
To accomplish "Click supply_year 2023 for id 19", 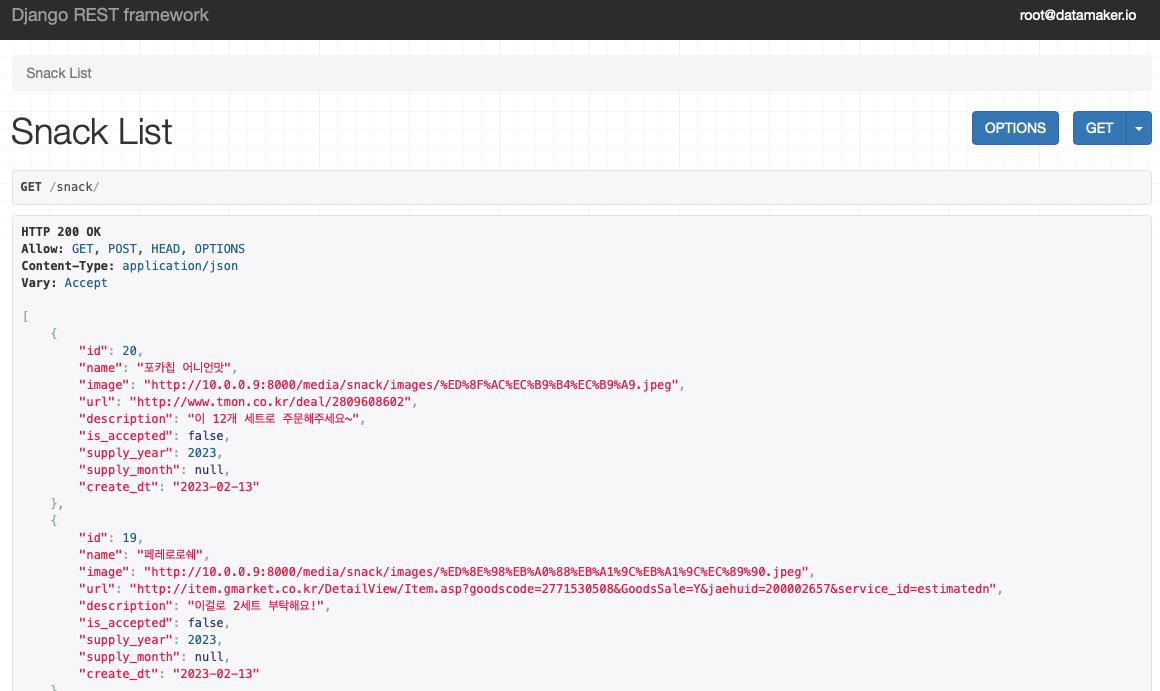I will point(202,640).
